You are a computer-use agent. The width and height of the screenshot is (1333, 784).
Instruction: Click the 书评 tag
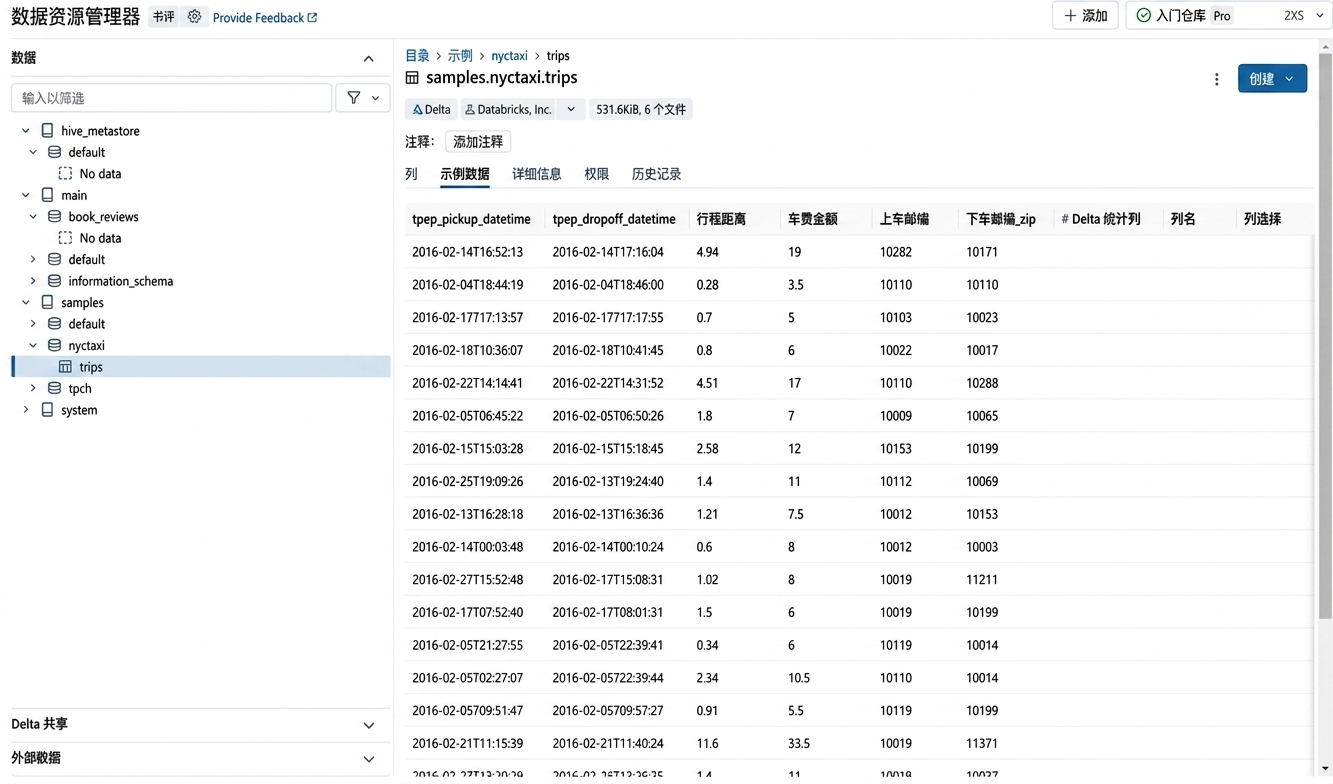(x=163, y=17)
